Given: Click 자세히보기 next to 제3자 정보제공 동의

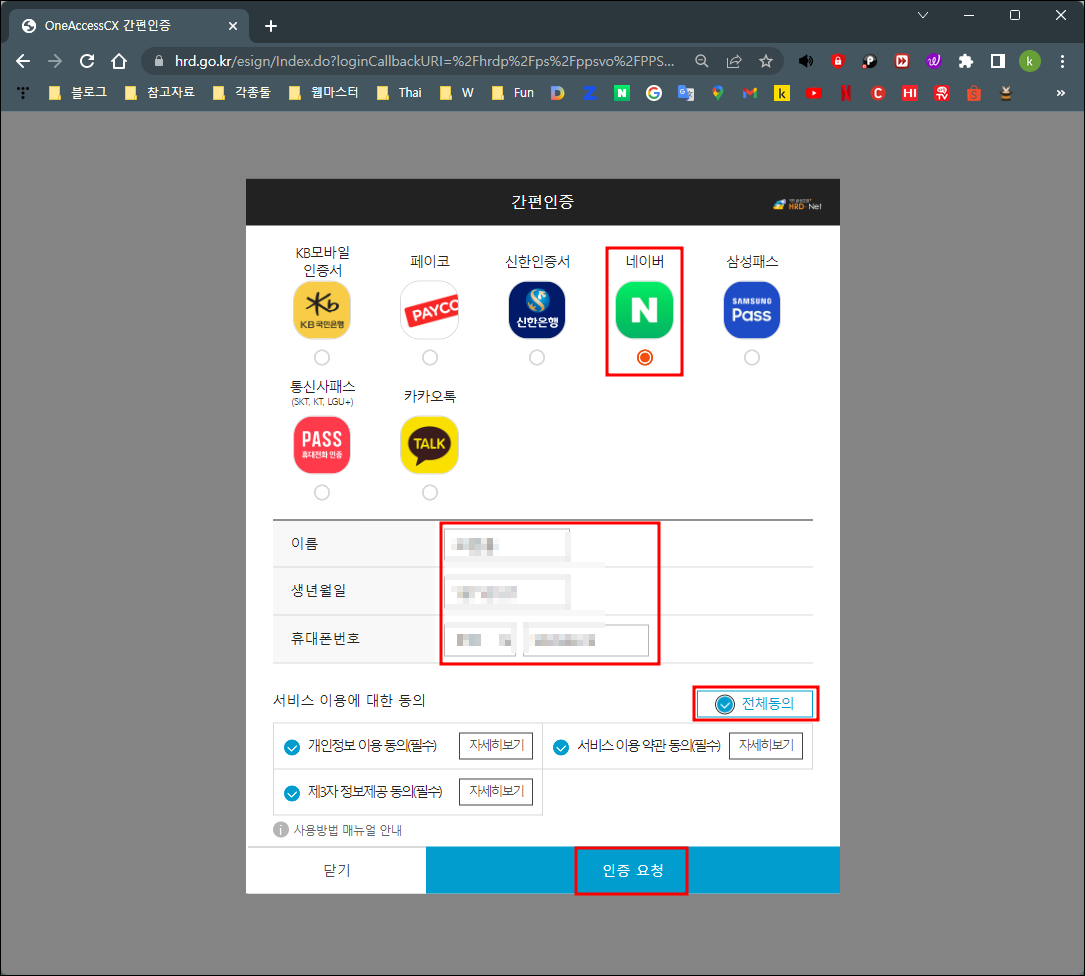Looking at the screenshot, I should (494, 791).
